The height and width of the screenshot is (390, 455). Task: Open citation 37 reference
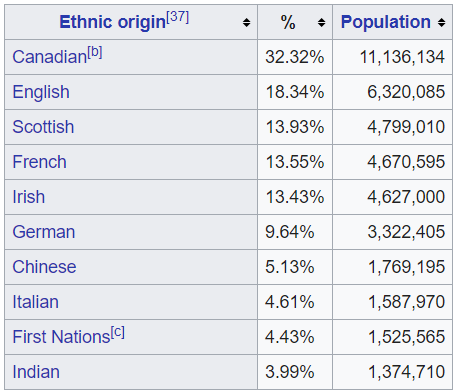coord(178,17)
